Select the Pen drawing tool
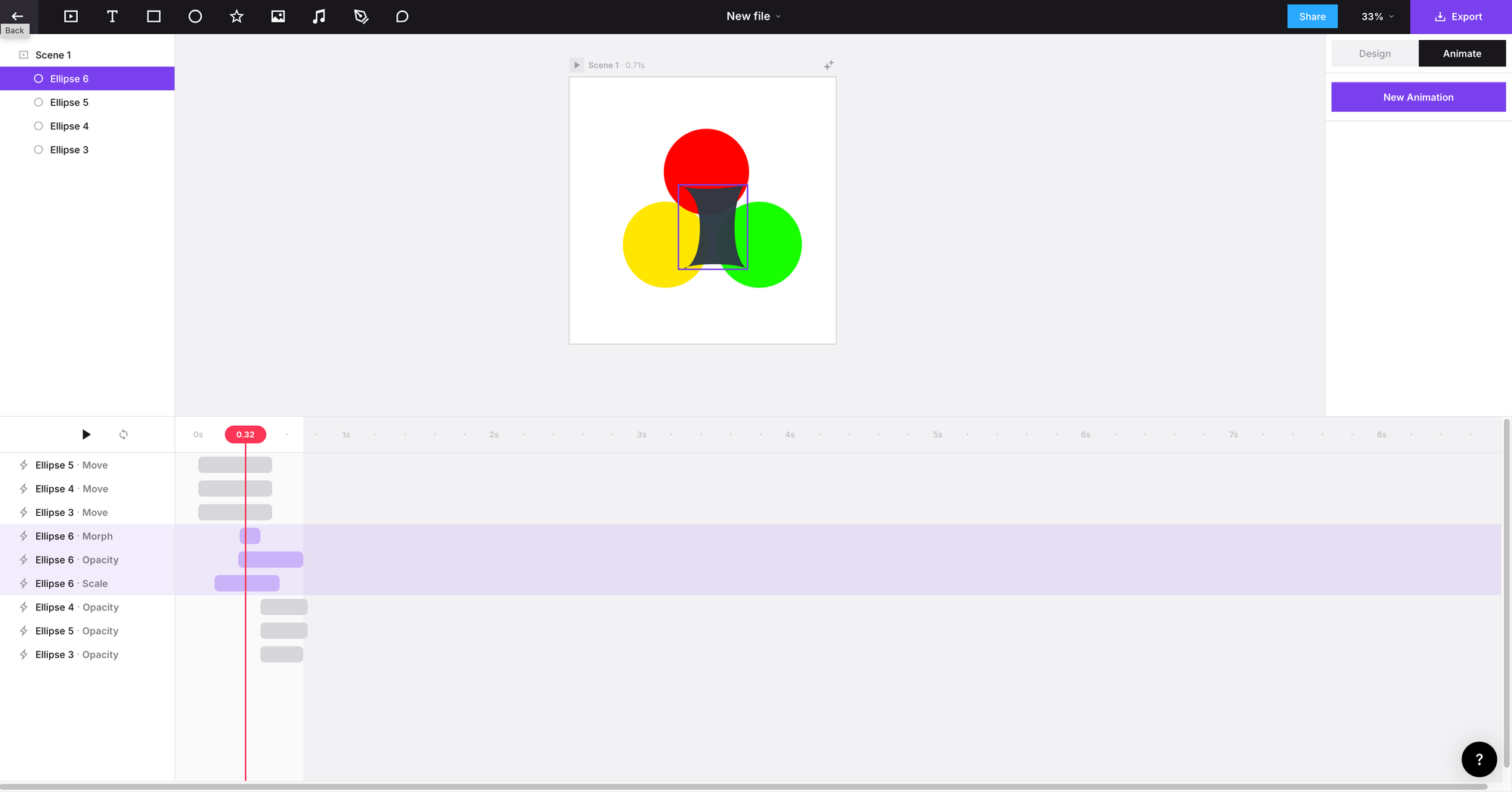The width and height of the screenshot is (1512, 792). (361, 17)
